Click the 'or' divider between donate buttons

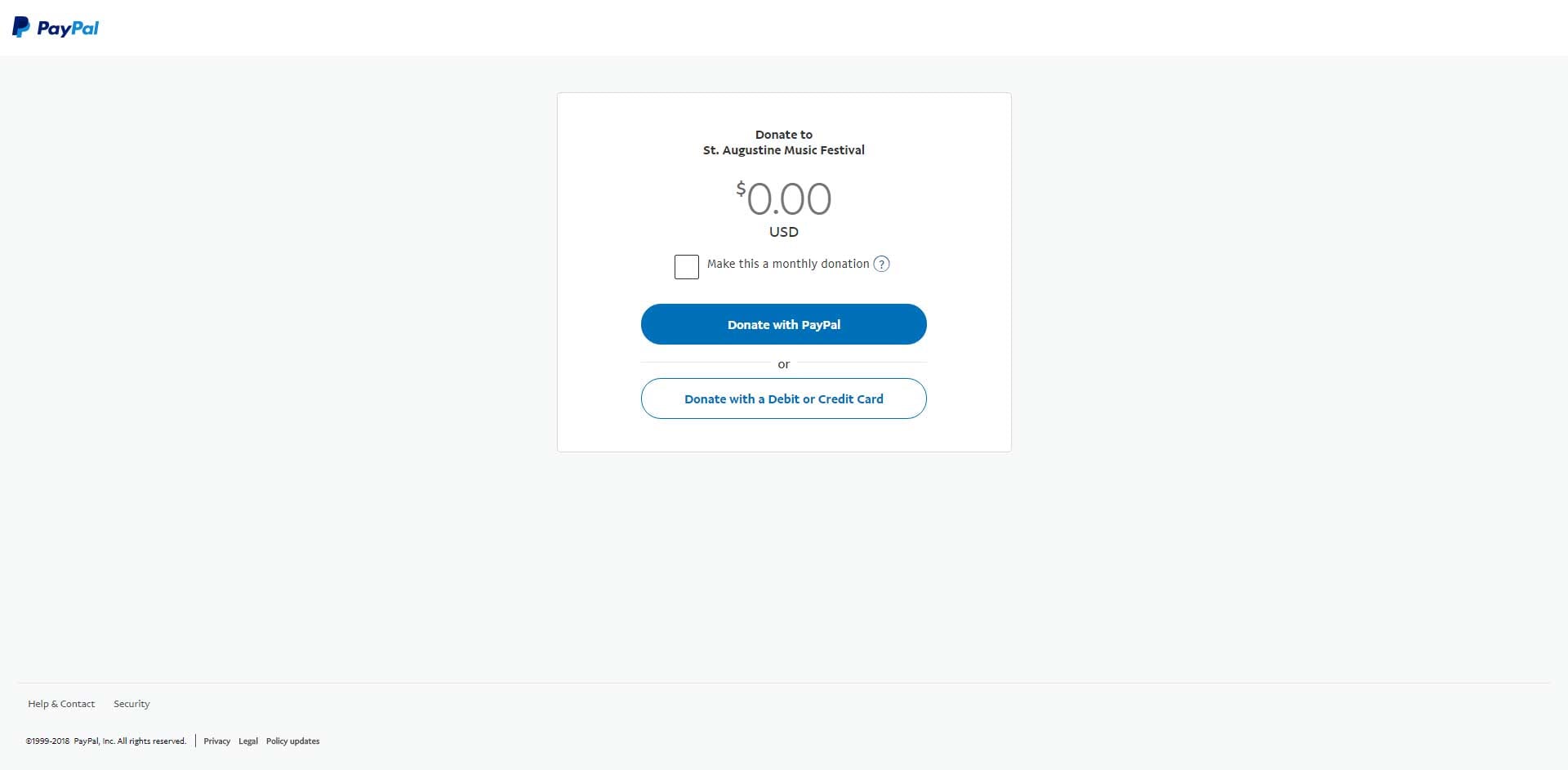784,364
